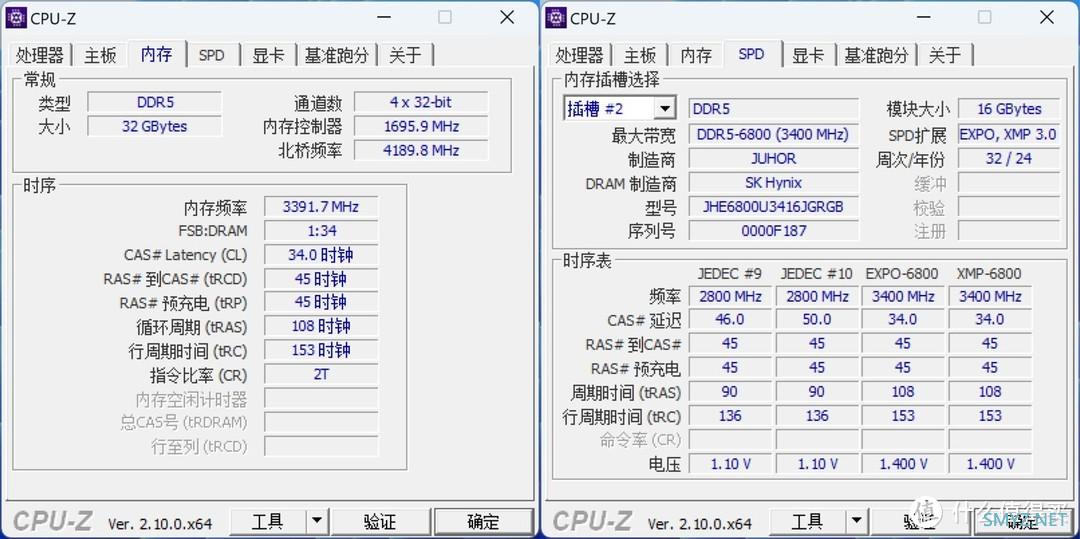1080x539 pixels.
Task: Click the 1:34 FSB:DRAM value
Action: pyautogui.click(x=321, y=231)
